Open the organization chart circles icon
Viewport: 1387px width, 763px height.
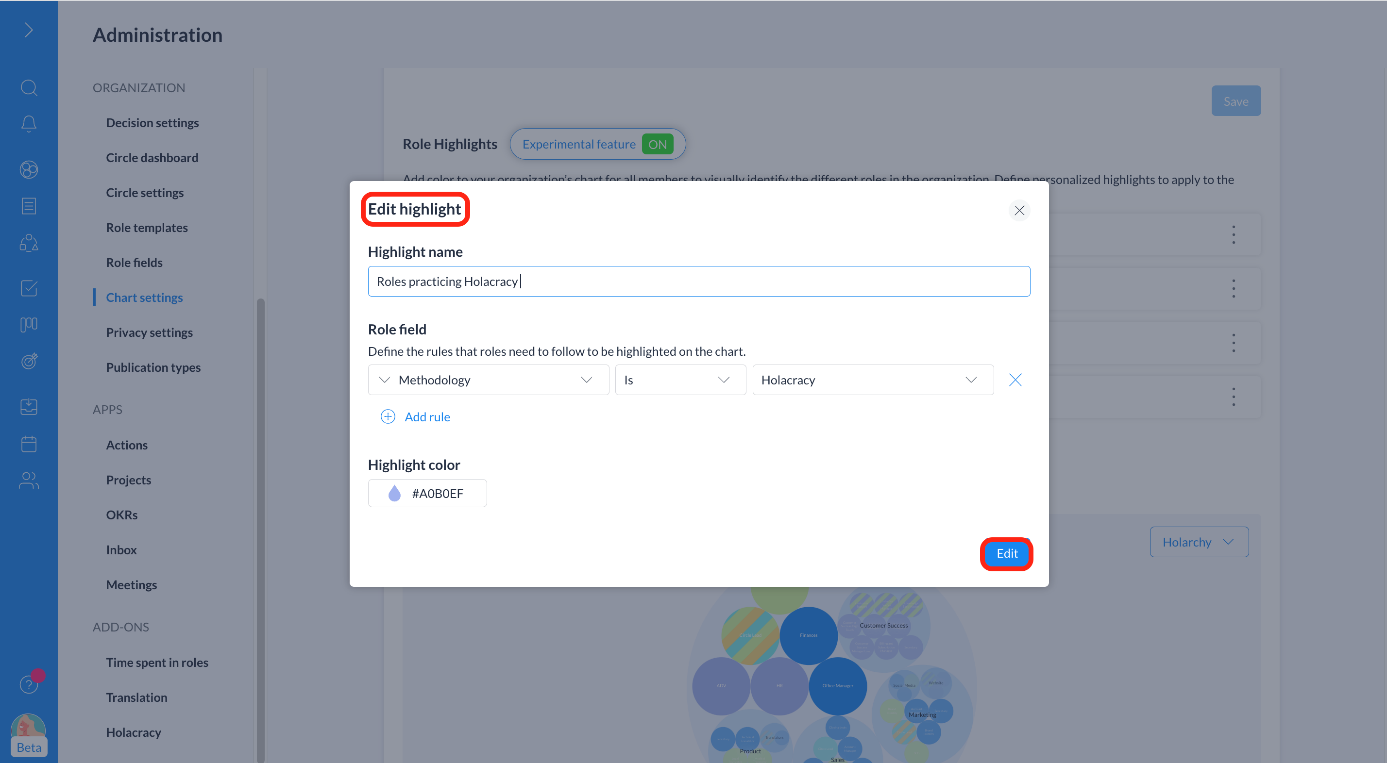pos(29,170)
